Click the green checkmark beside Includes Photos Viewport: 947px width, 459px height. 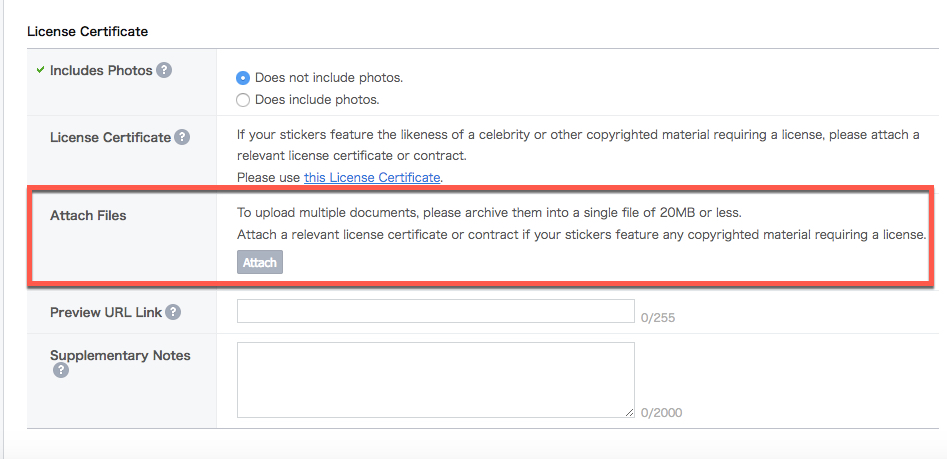(40, 70)
